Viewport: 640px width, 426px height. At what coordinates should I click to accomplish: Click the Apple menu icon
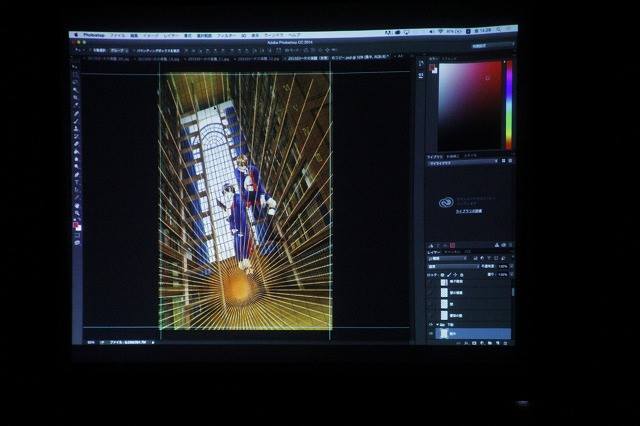(x=74, y=34)
